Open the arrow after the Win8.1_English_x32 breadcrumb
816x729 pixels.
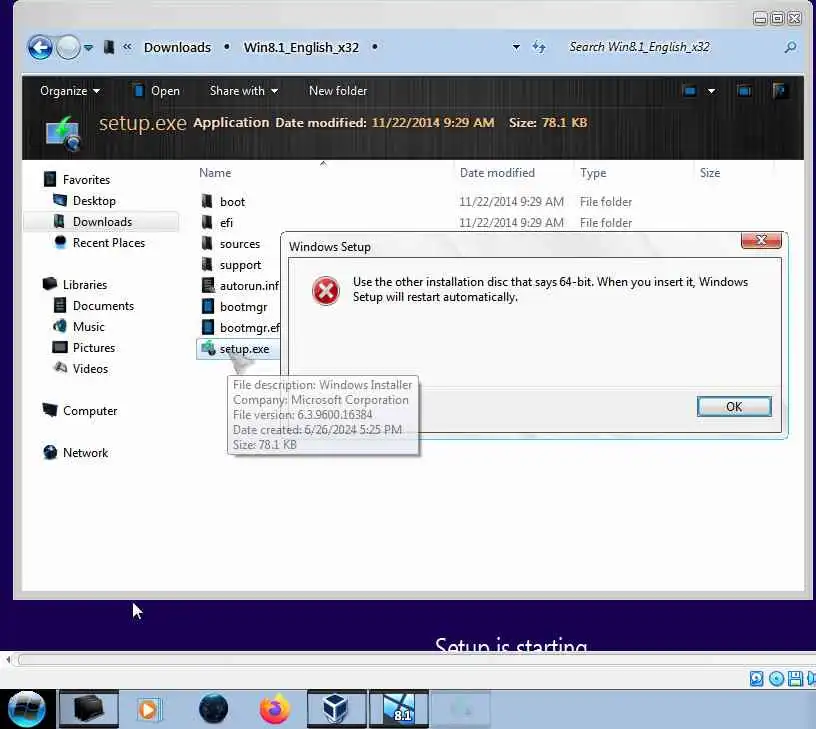(375, 47)
